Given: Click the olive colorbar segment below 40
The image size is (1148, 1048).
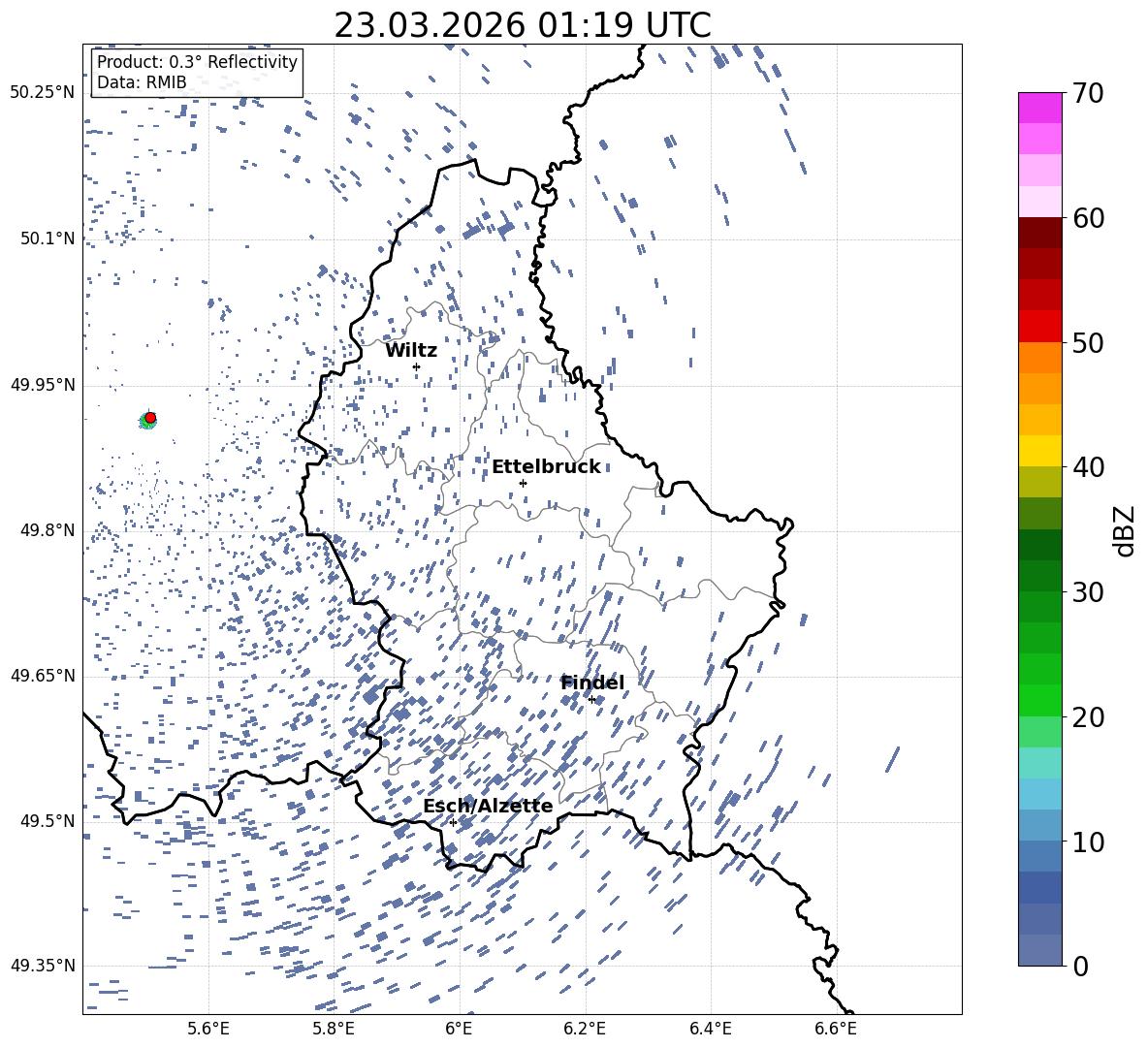Looking at the screenshot, I should point(1040,482).
